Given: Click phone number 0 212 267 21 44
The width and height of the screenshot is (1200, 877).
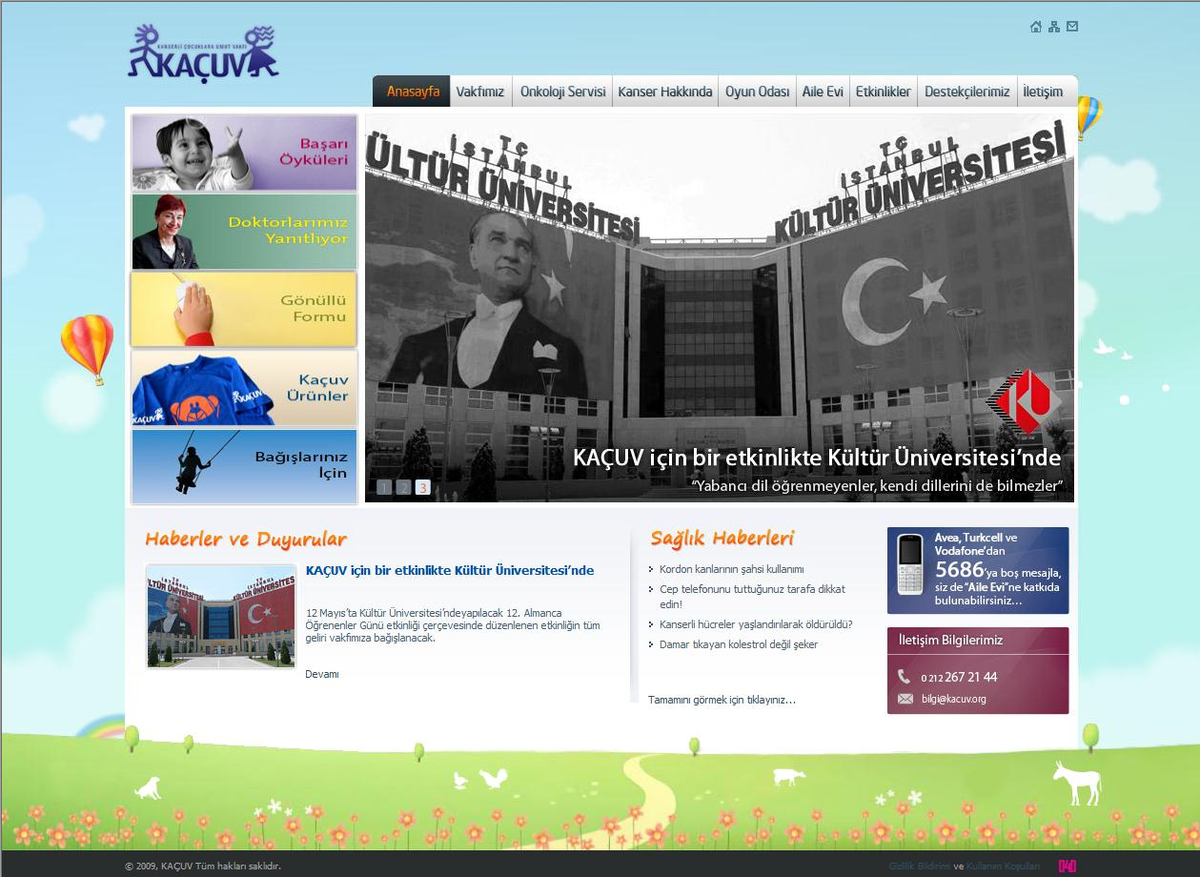Looking at the screenshot, I should (x=959, y=677).
